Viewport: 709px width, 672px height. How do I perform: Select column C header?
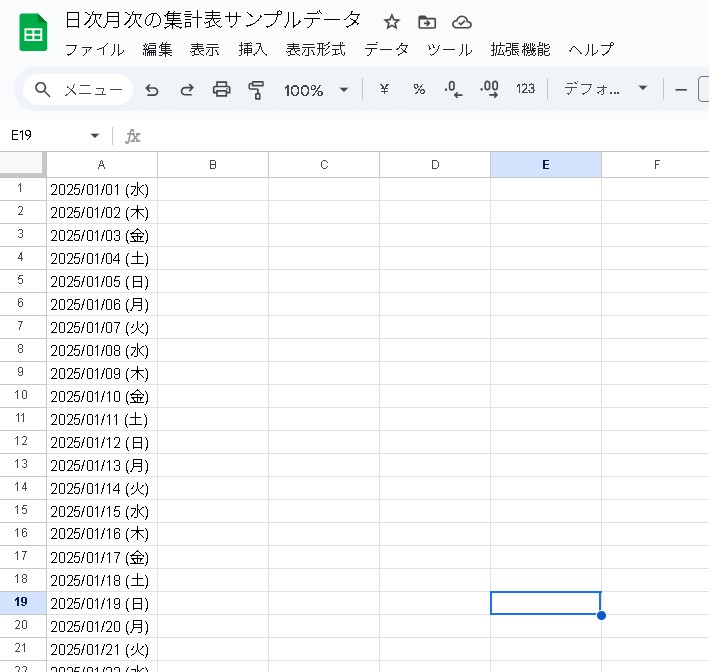324,165
